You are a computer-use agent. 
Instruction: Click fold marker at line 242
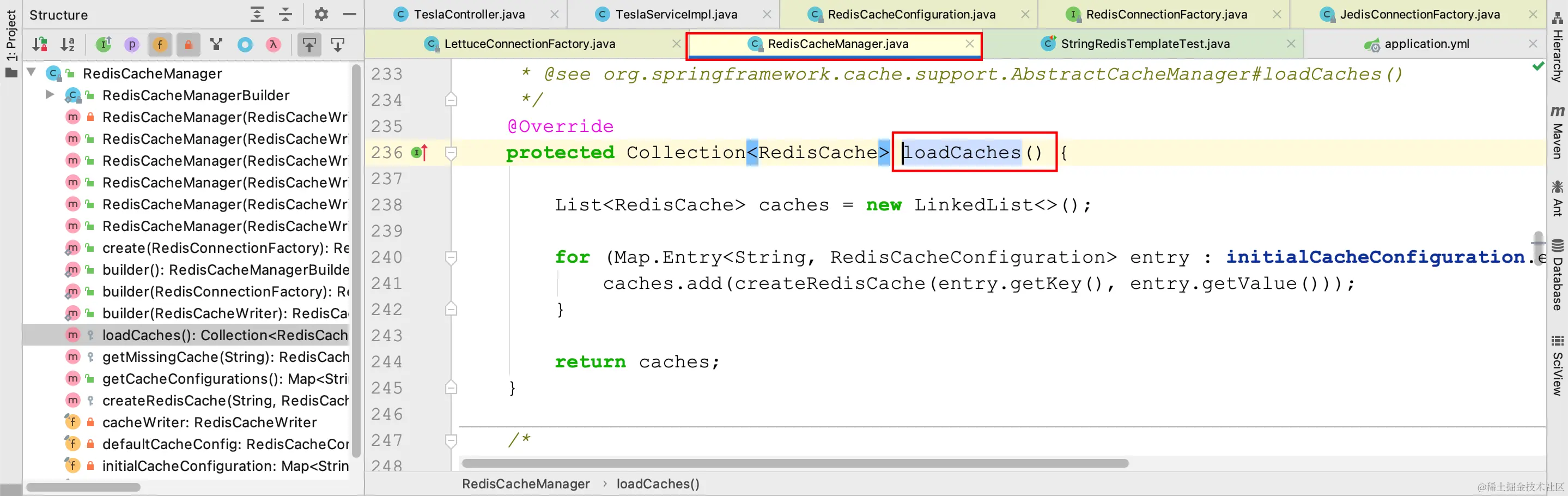(451, 309)
